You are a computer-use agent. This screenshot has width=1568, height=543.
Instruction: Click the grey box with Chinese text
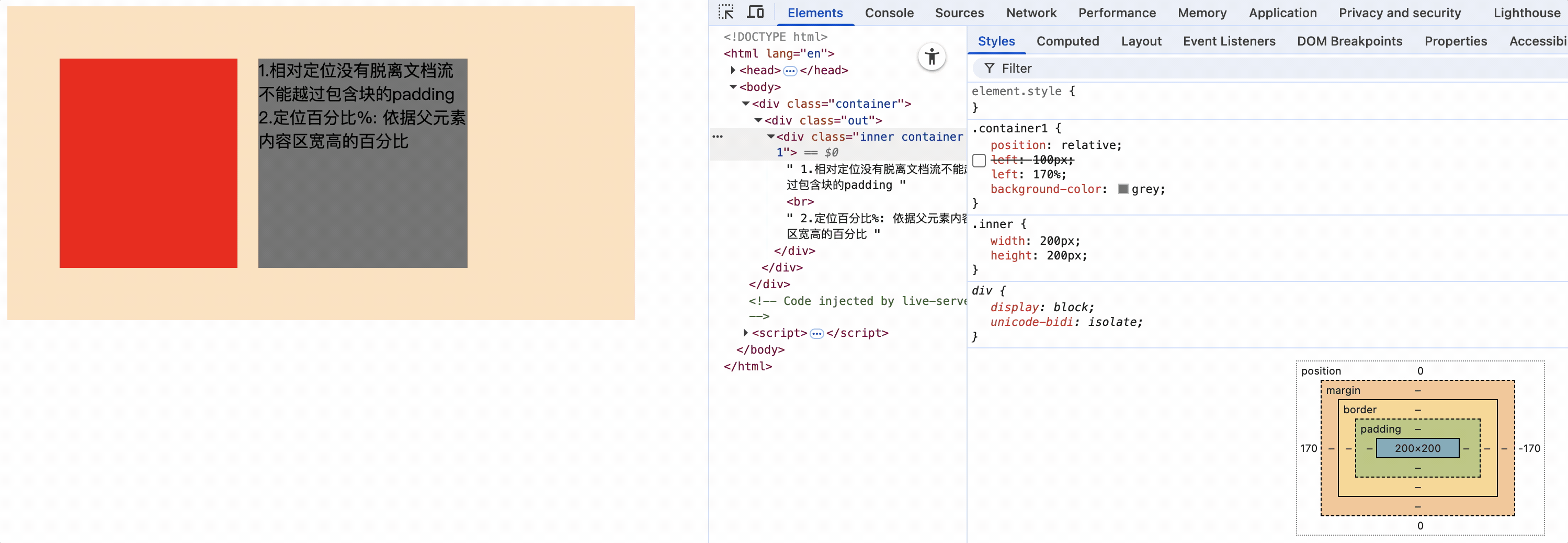[x=363, y=163]
